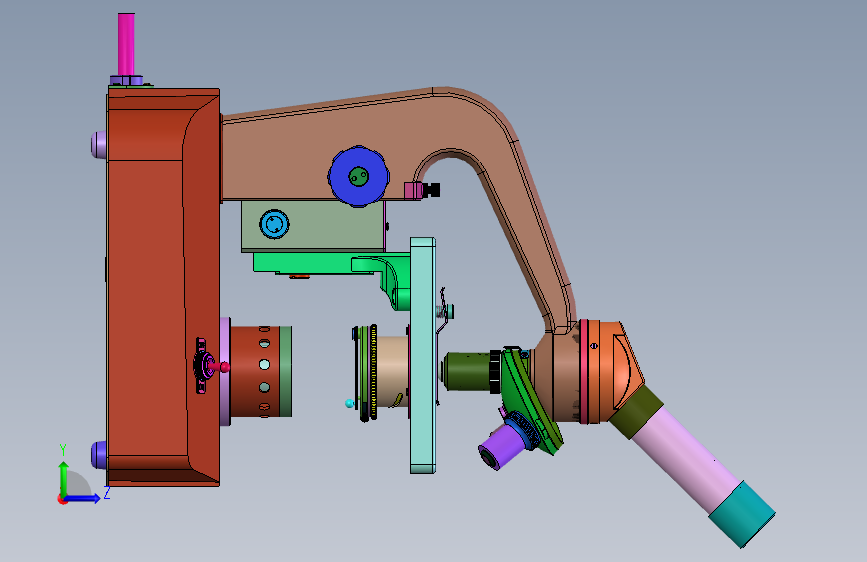The width and height of the screenshot is (867, 562).
Task: Pick the black screw beside the pink block
Action: 432,190
